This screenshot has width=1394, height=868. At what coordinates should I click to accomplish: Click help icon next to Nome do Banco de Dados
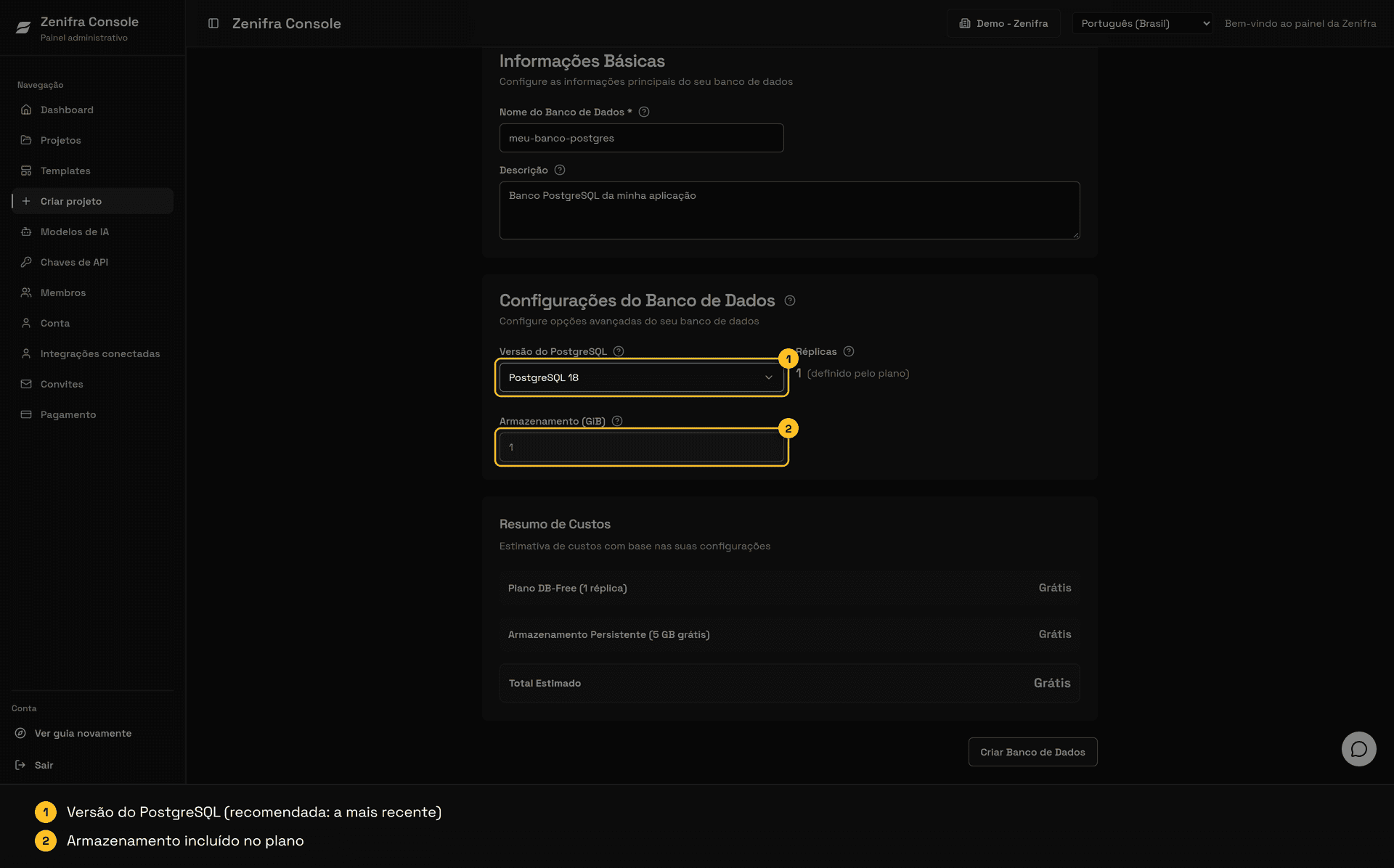644,112
